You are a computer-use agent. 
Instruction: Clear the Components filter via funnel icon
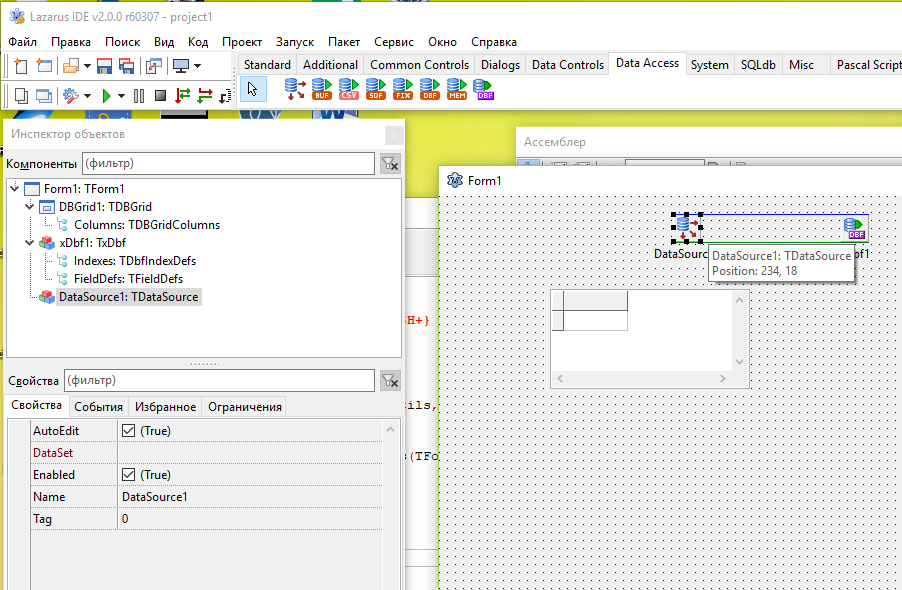coord(390,164)
